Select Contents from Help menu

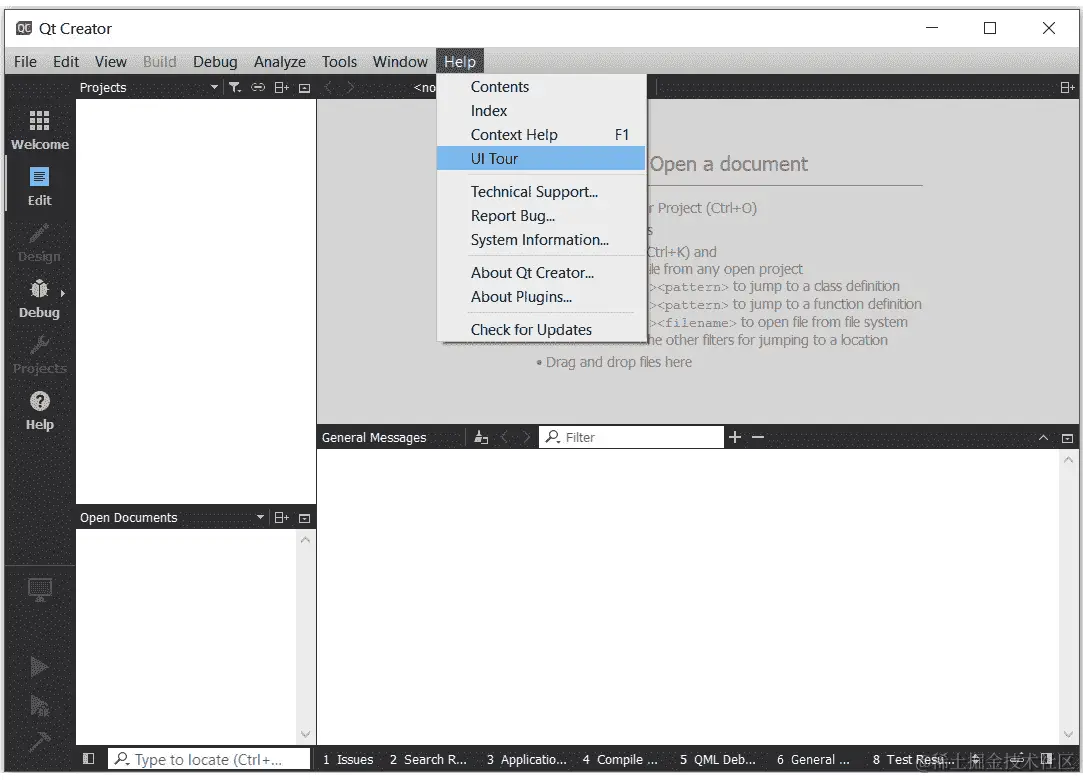(x=541, y=87)
